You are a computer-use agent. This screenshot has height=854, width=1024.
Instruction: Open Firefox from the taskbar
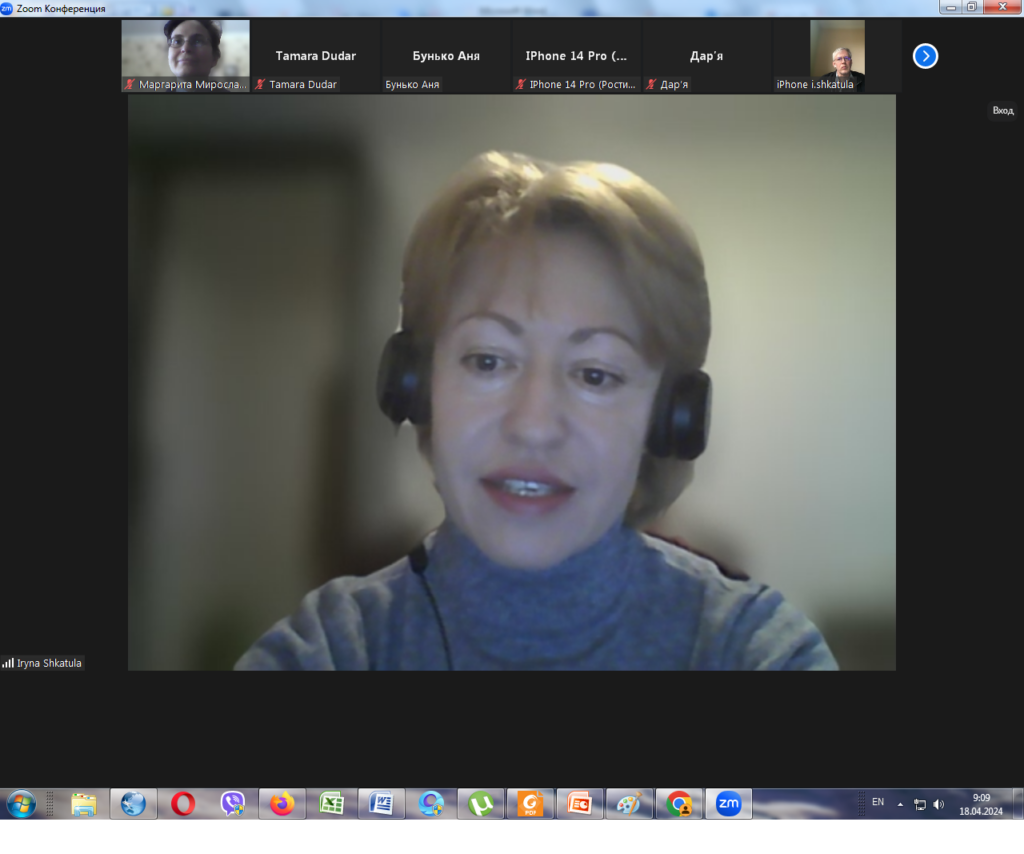point(282,804)
